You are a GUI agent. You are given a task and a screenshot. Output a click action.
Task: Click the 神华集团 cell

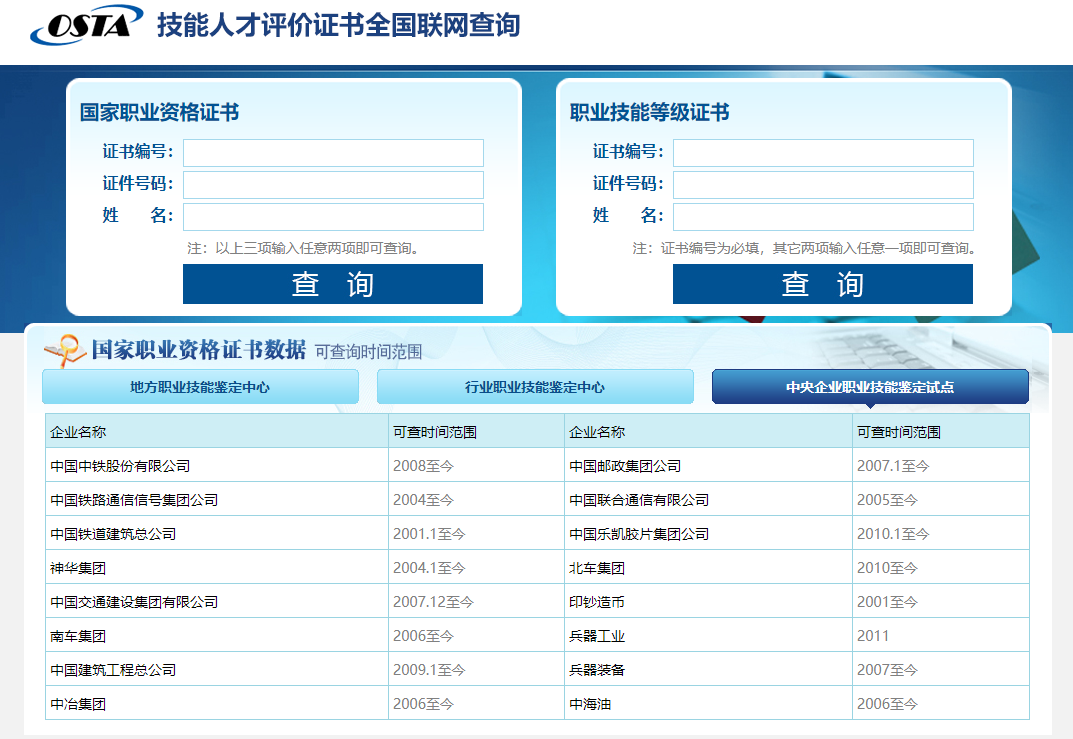coord(217,568)
